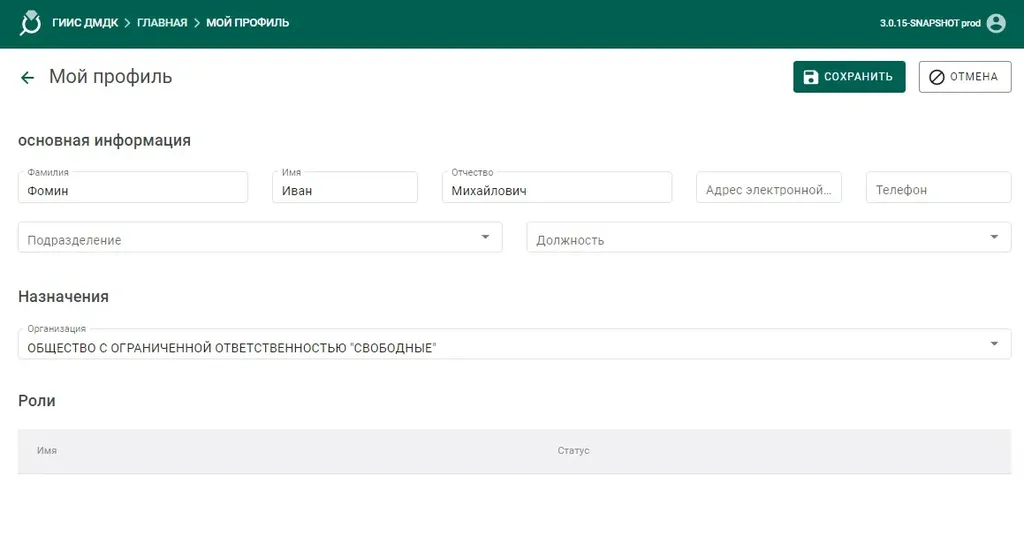1024x551 pixels.
Task: Click the ГИИС ДМДК ring logo icon
Action: click(31, 22)
